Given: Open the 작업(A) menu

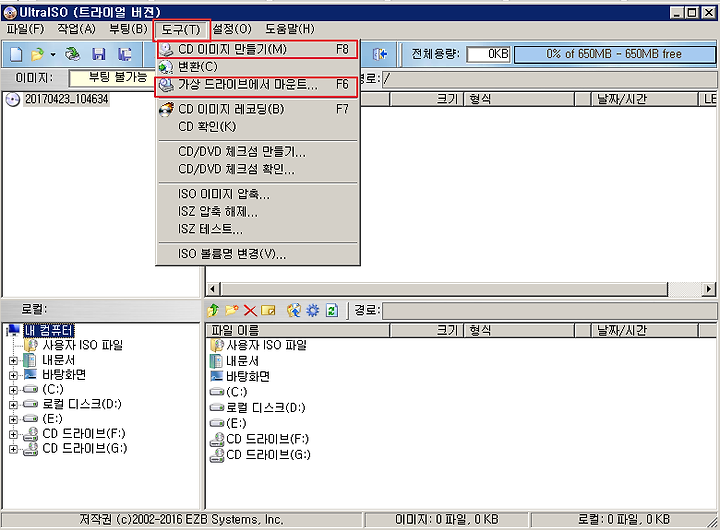Looking at the screenshot, I should click(x=76, y=29).
